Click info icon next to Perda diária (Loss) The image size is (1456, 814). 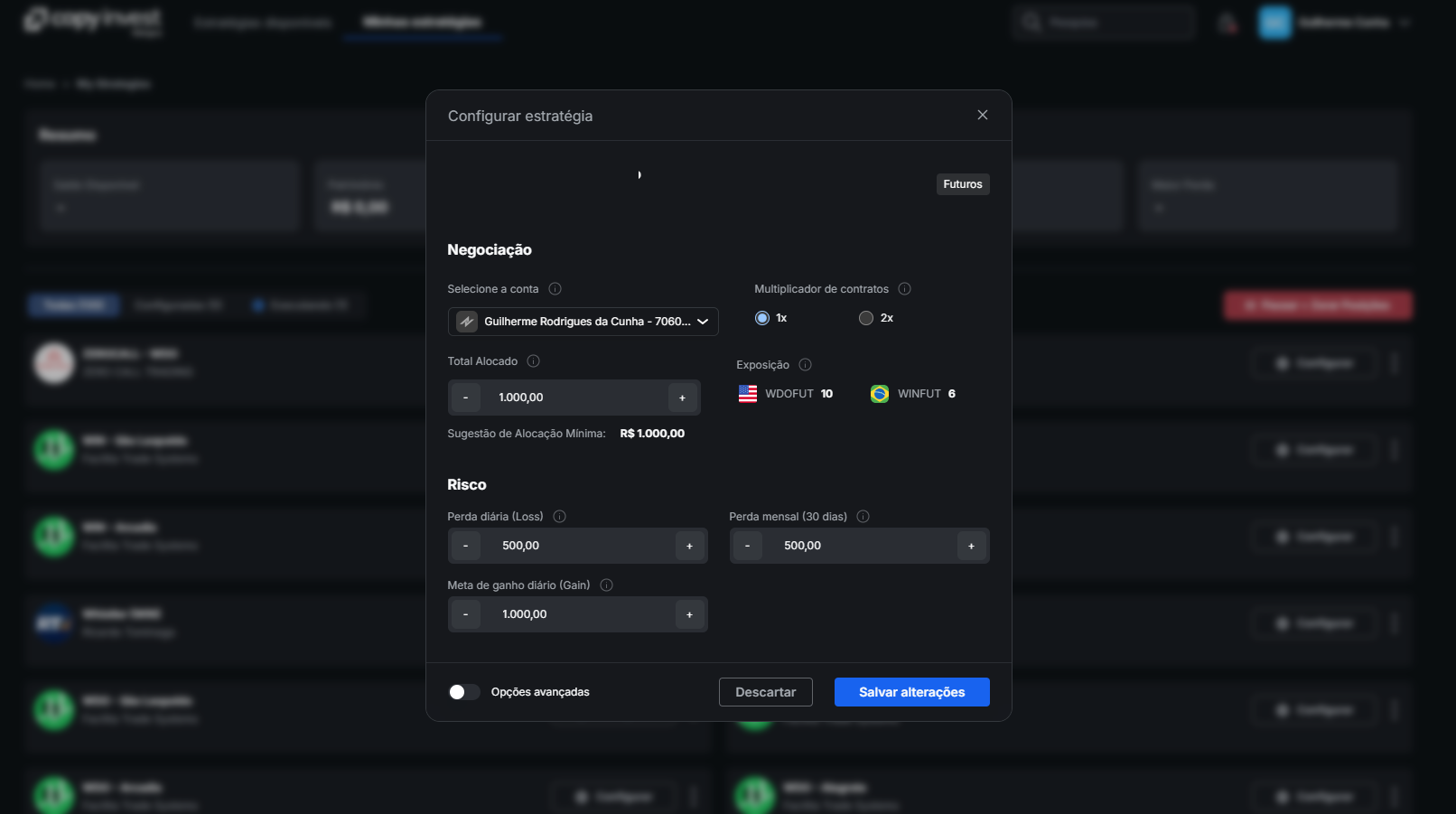click(559, 517)
